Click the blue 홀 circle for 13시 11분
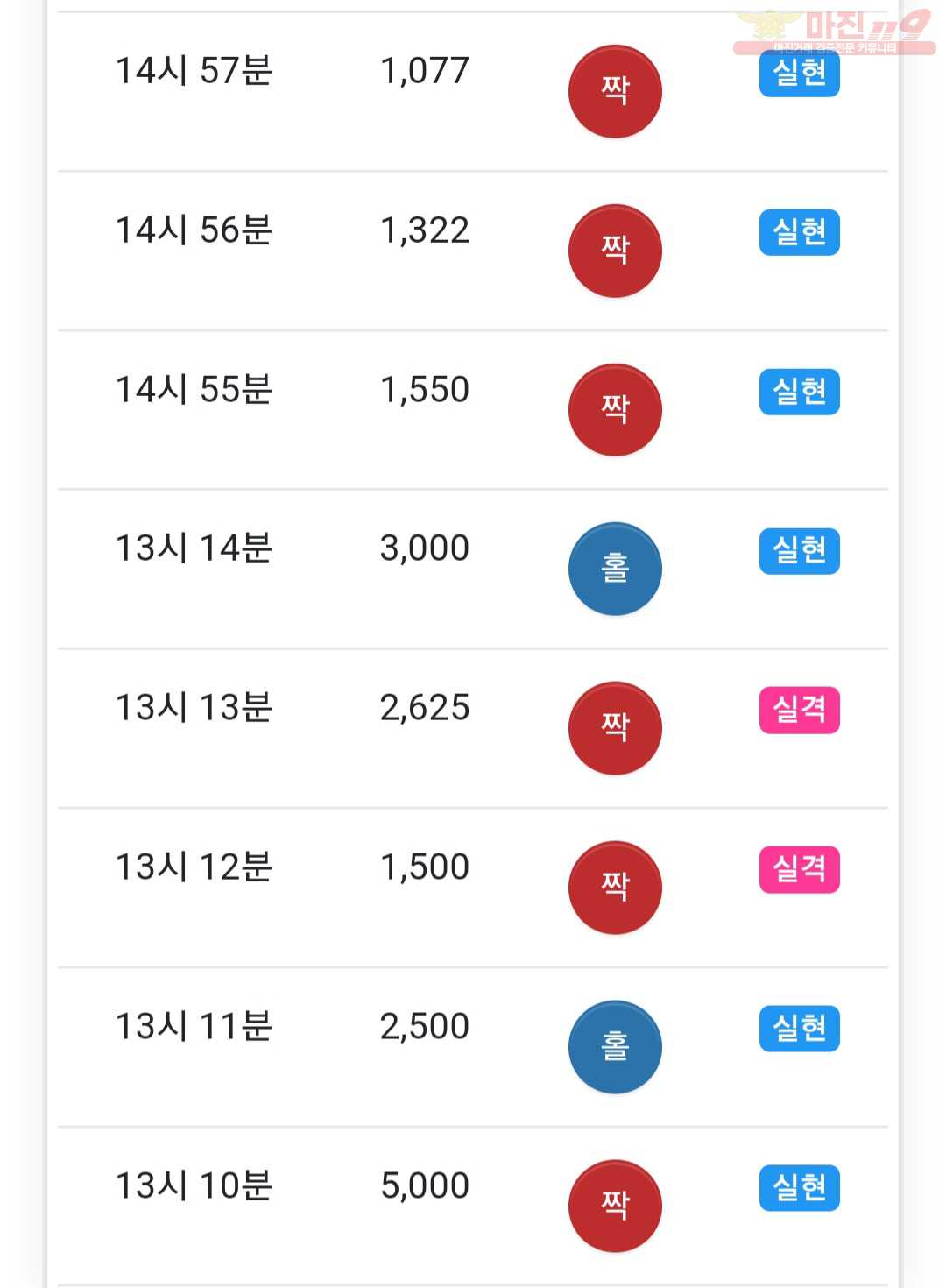 pos(615,1047)
